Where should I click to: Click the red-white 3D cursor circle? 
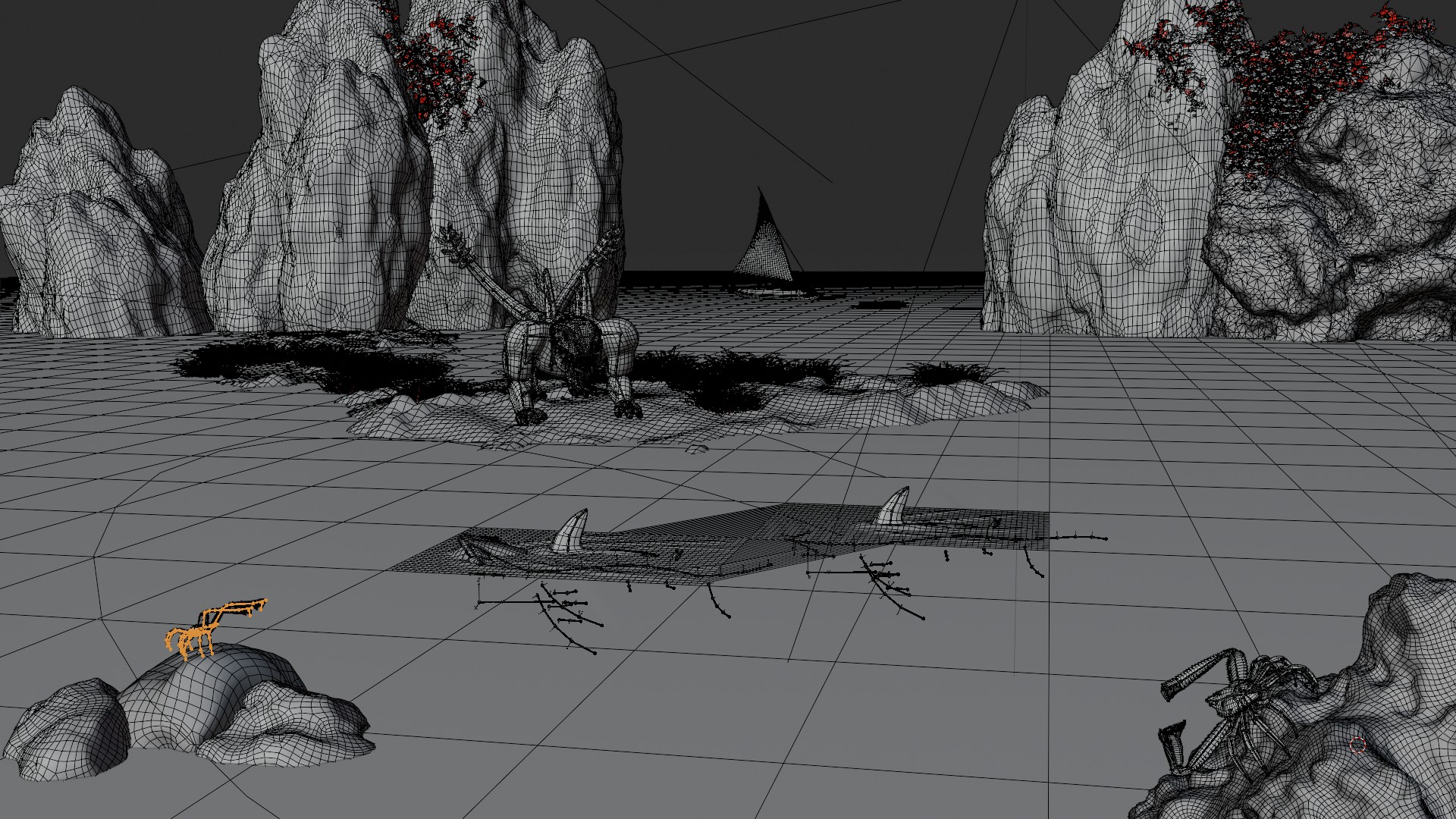[1357, 745]
